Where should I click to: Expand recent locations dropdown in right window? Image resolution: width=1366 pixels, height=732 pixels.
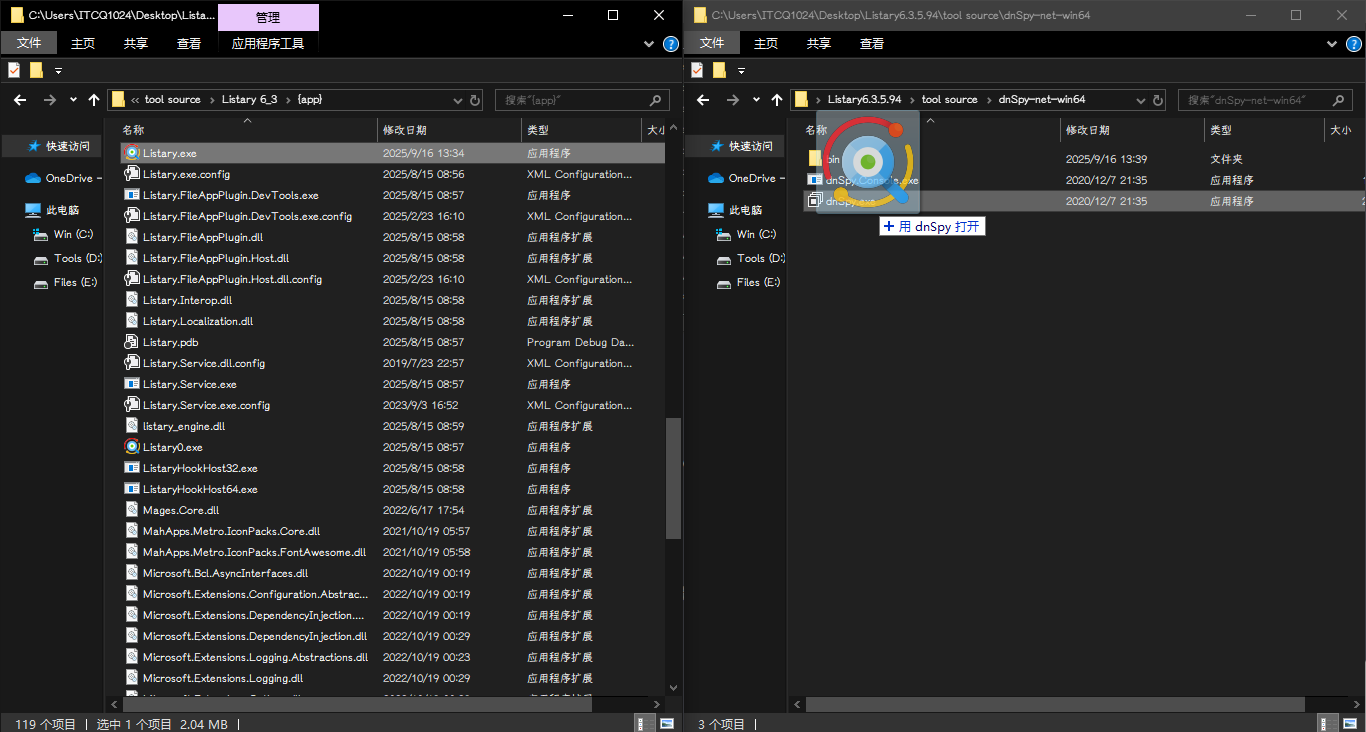[757, 100]
